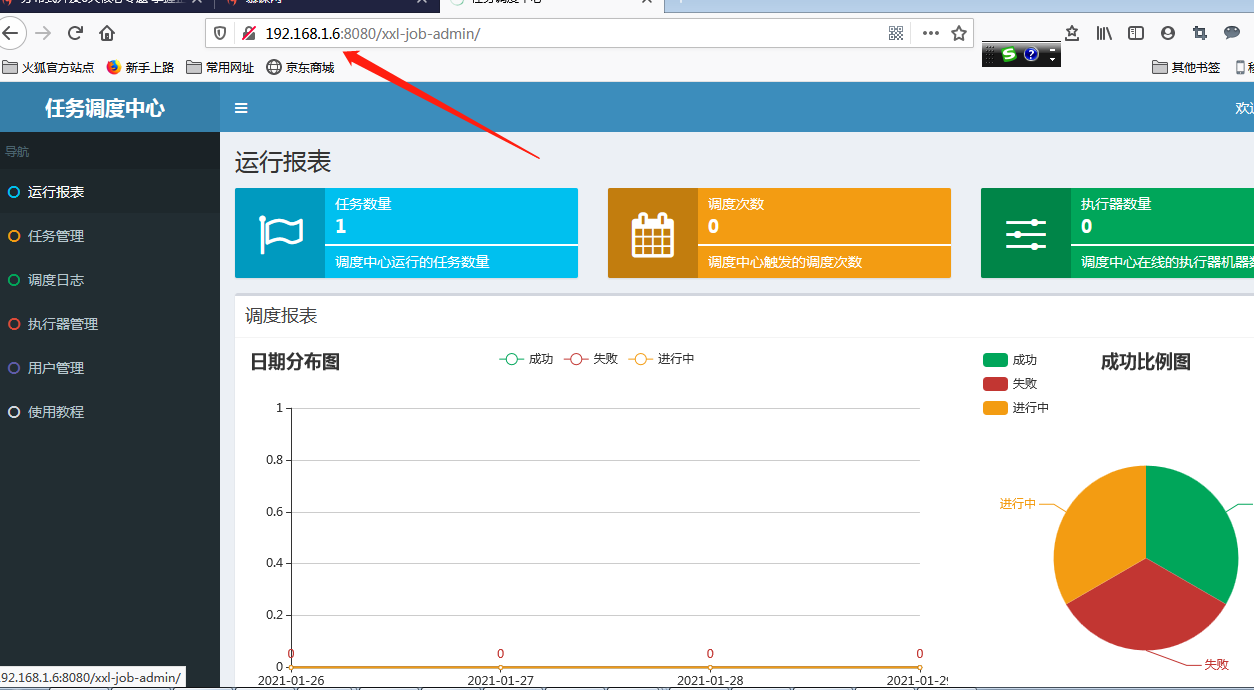
Task: Open 火狐官方站点 bookmark folder
Action: (48, 68)
